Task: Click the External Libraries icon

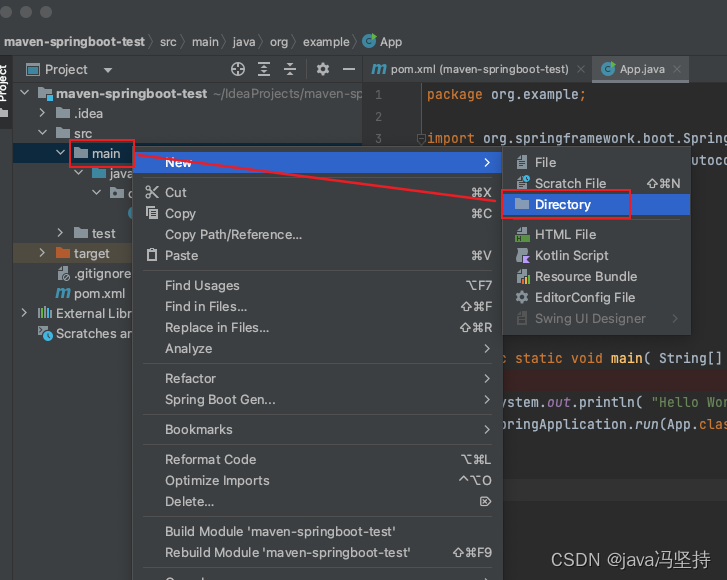Action: pos(45,313)
